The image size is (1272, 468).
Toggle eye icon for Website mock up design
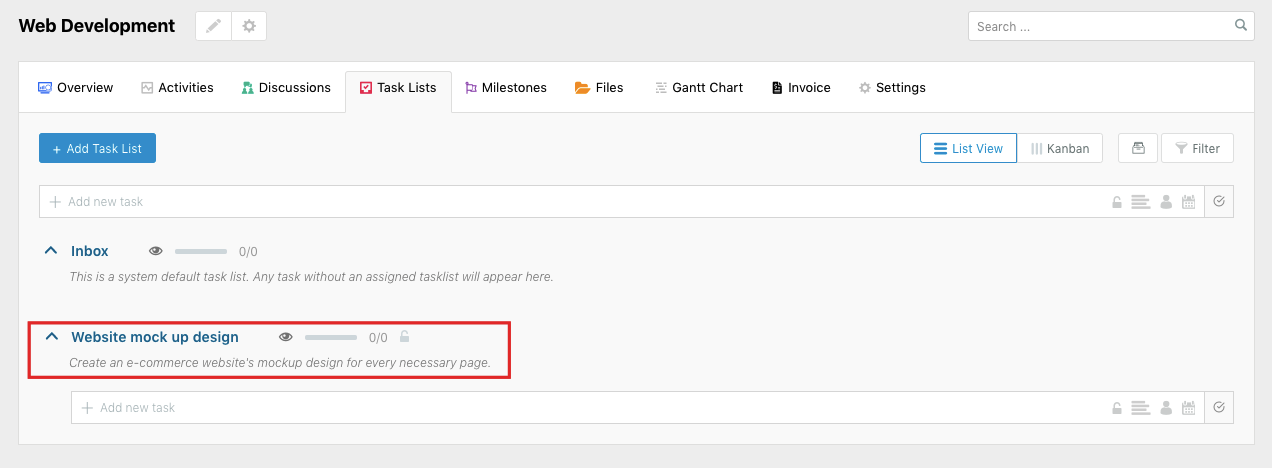[286, 337]
